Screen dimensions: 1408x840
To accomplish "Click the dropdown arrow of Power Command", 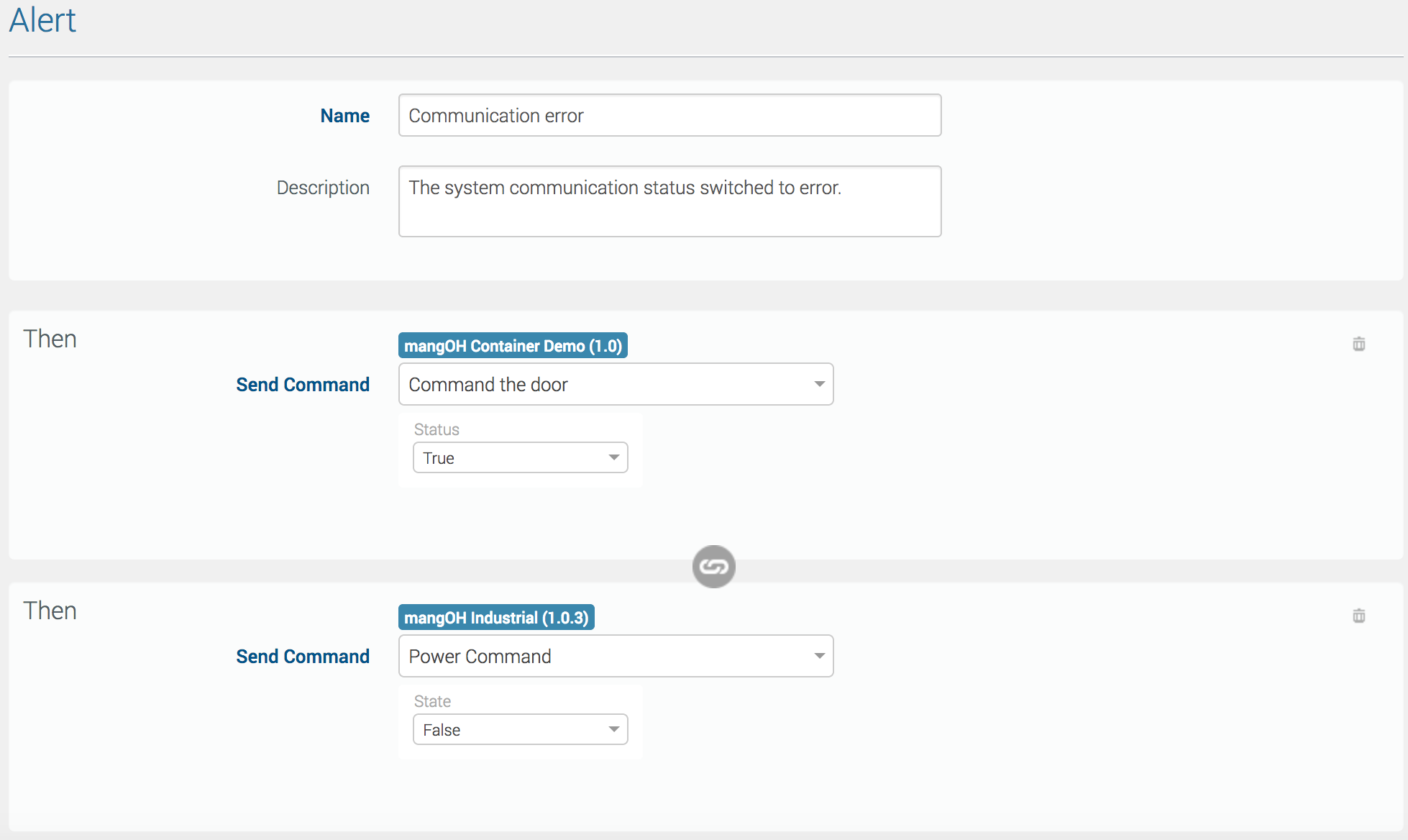I will (x=819, y=656).
